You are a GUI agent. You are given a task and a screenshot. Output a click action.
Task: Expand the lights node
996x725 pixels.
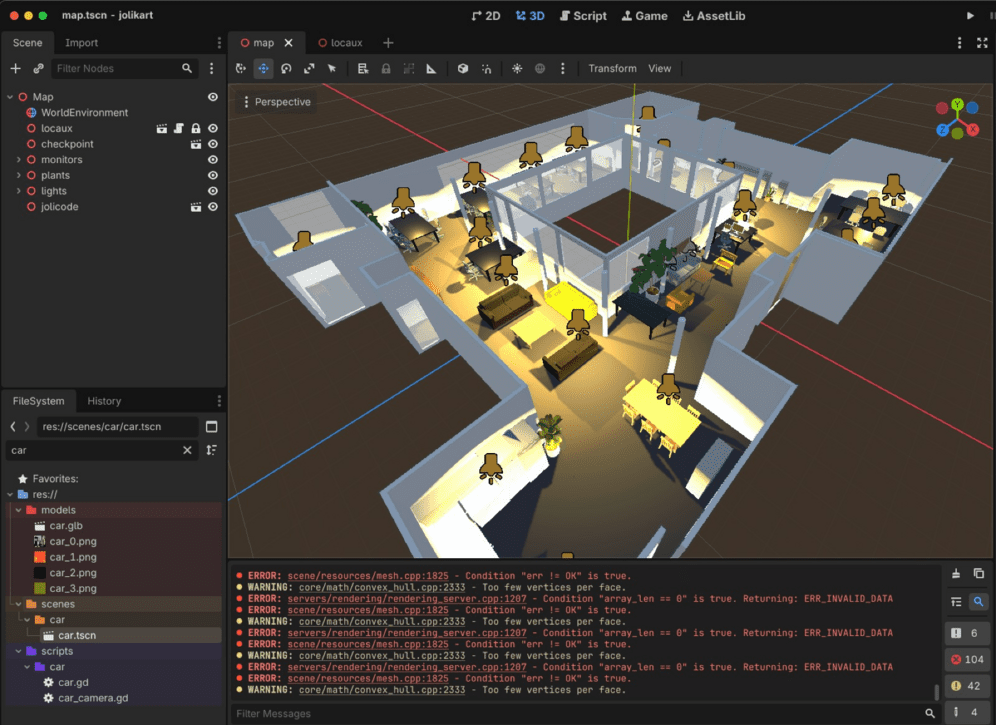(x=18, y=191)
